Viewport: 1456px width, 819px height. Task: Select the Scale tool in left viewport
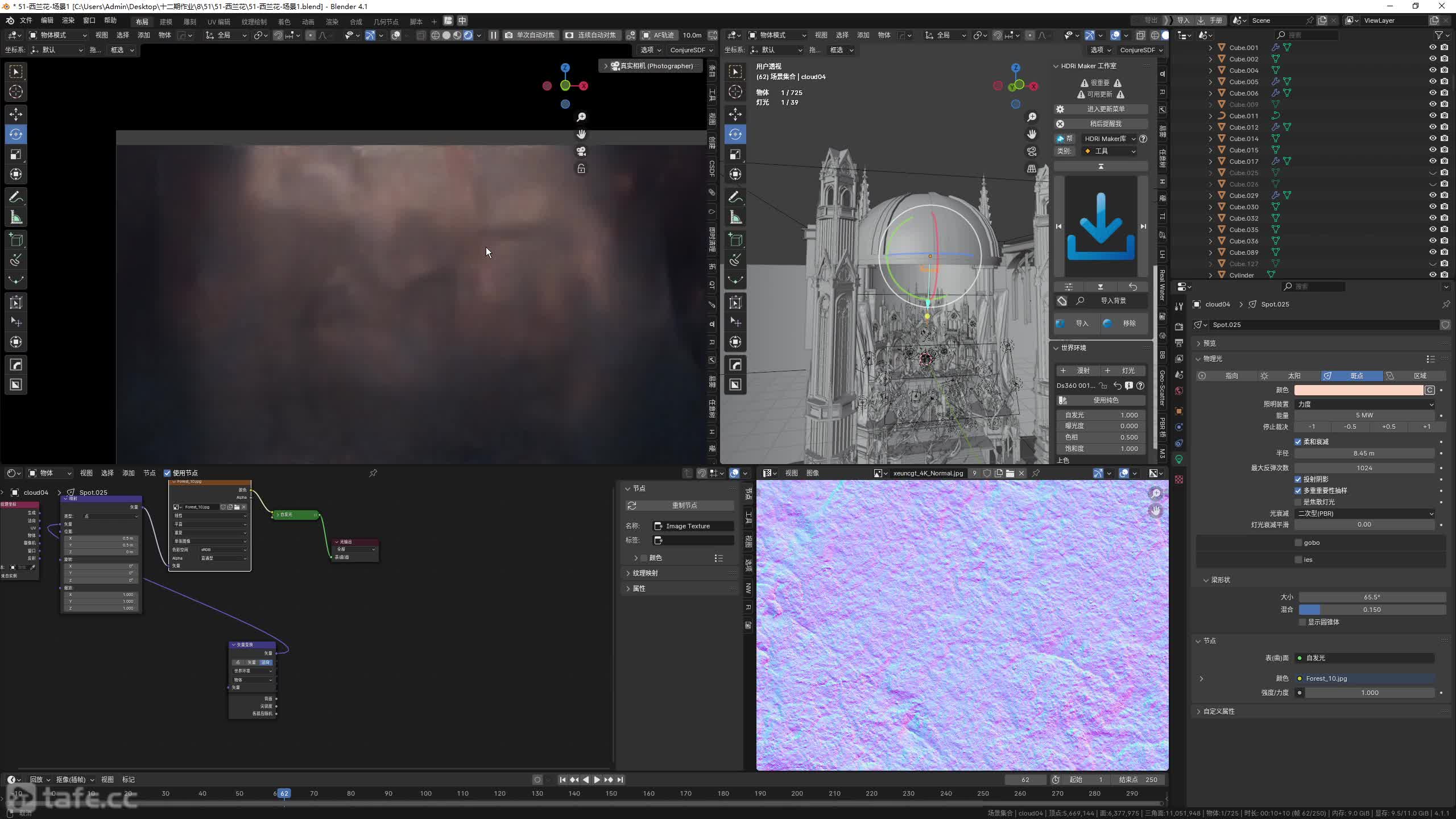tap(16, 154)
